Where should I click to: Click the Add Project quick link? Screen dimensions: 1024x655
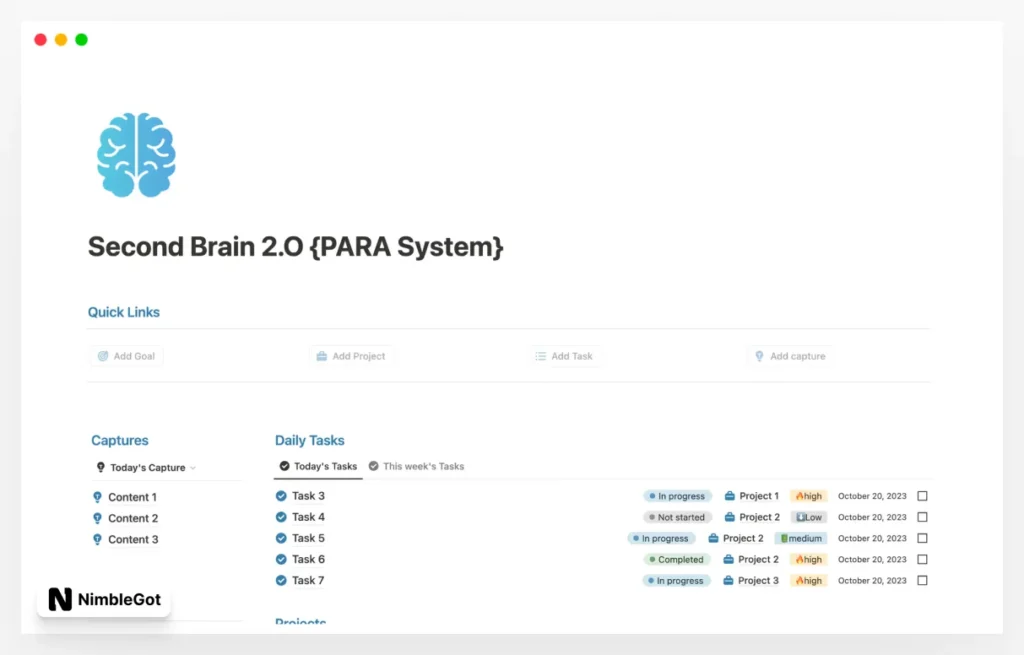pyautogui.click(x=352, y=356)
